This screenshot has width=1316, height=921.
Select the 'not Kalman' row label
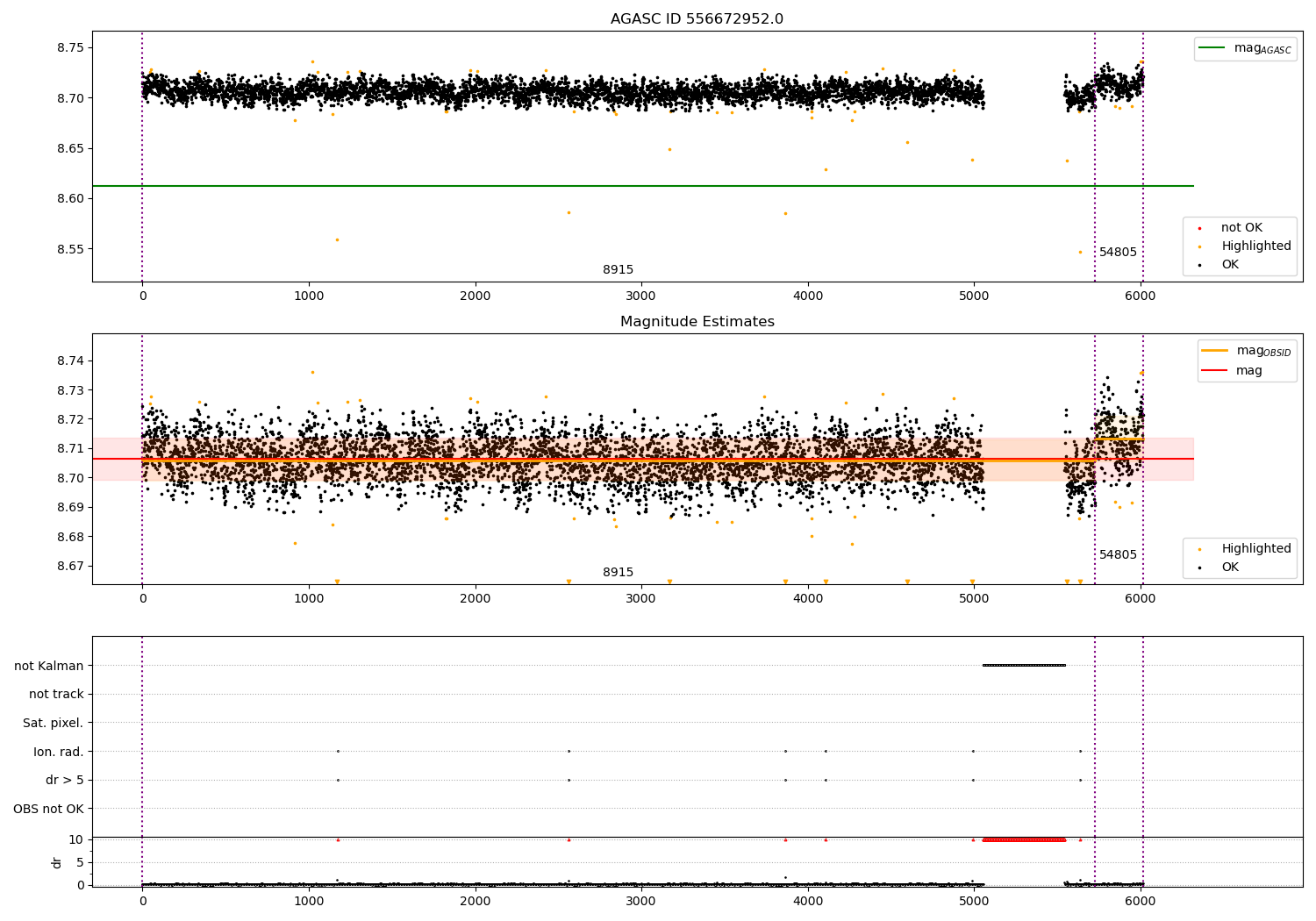point(48,666)
